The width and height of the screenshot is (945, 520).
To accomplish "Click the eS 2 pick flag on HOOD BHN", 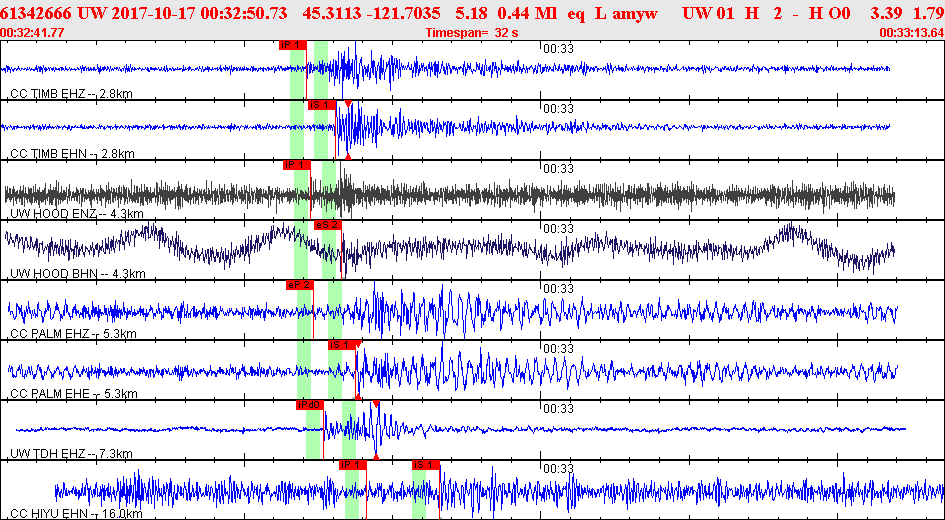I will (x=328, y=225).
